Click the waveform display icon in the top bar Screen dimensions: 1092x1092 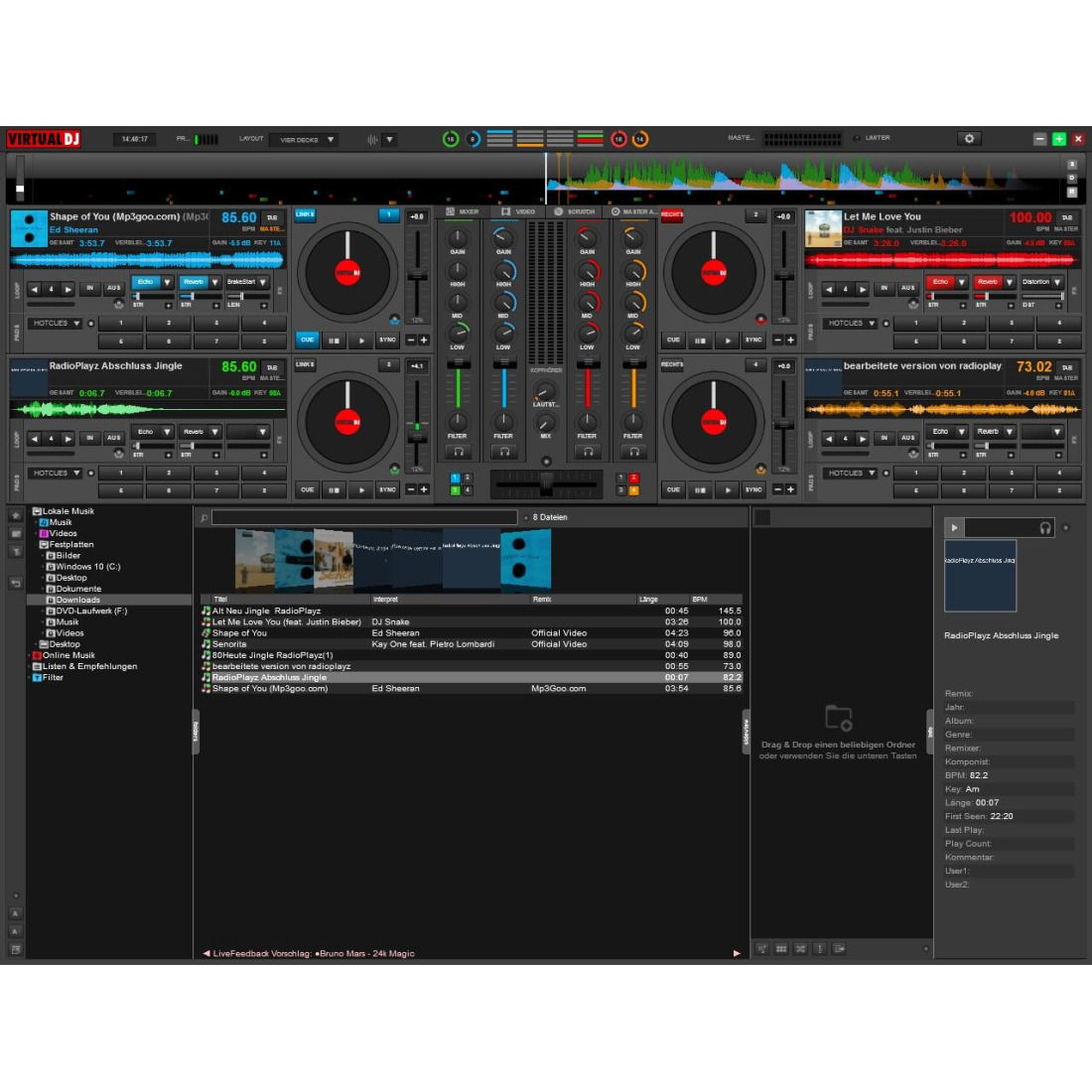[x=372, y=139]
